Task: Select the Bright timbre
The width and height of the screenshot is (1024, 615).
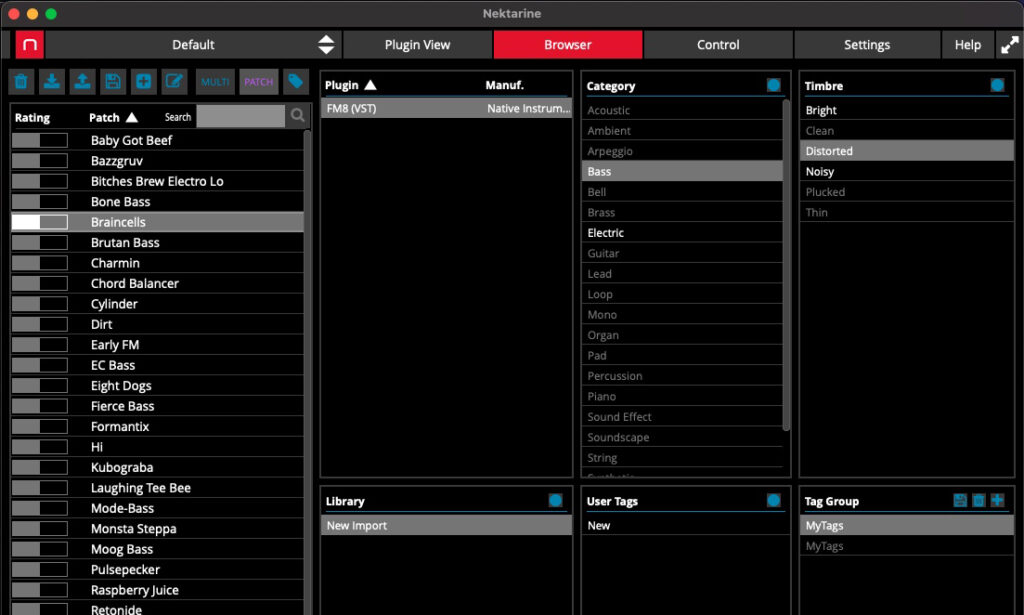Action: coord(906,110)
